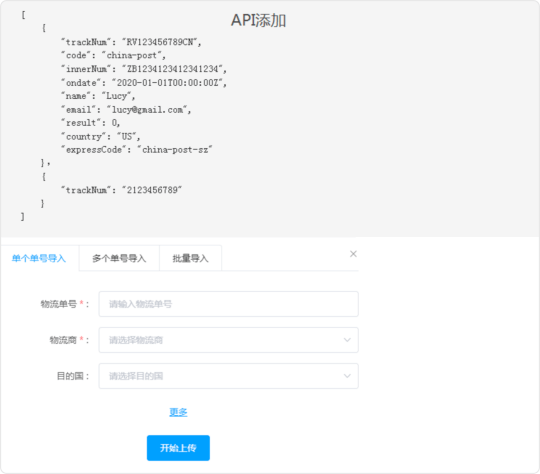Viewport: 540px width, 474px height.
Task: Click the "code": "china-post" line
Action: tap(113, 55)
